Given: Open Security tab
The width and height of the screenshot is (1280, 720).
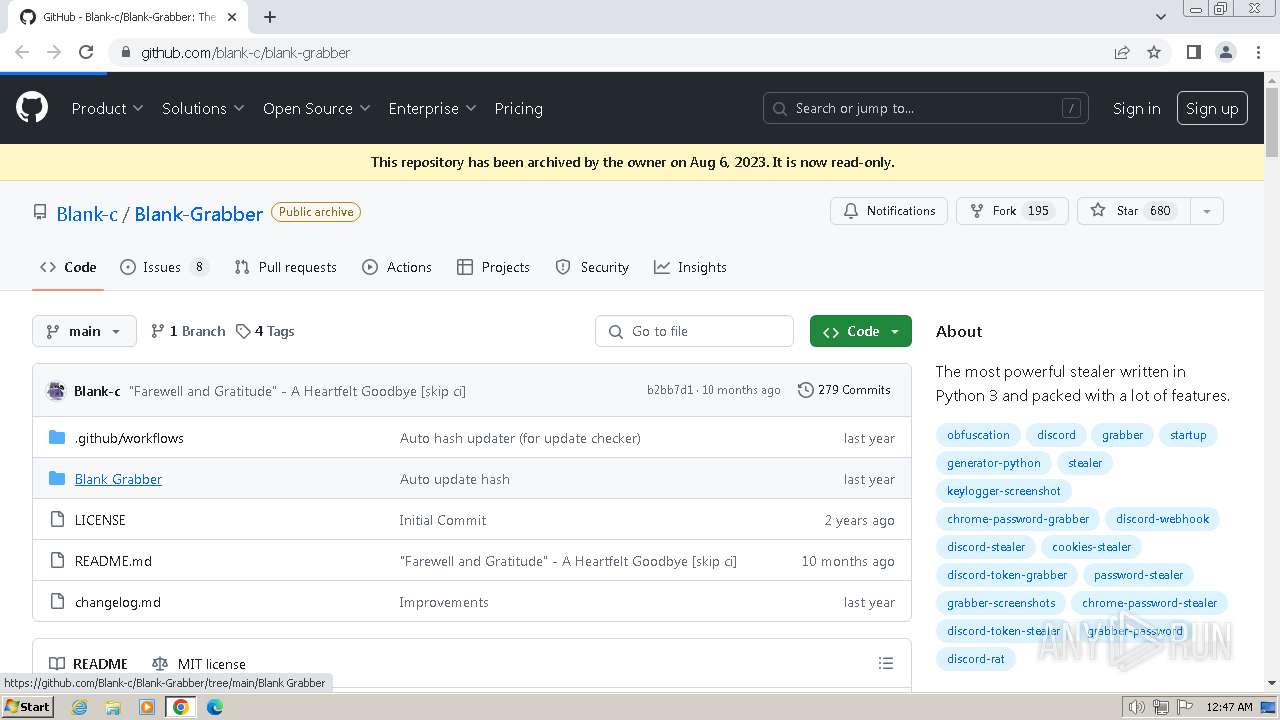Looking at the screenshot, I should [x=592, y=267].
